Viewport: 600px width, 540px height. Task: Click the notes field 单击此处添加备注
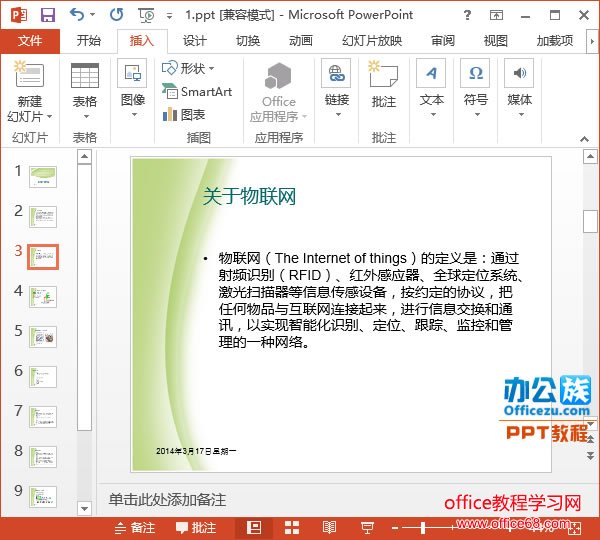(x=167, y=500)
